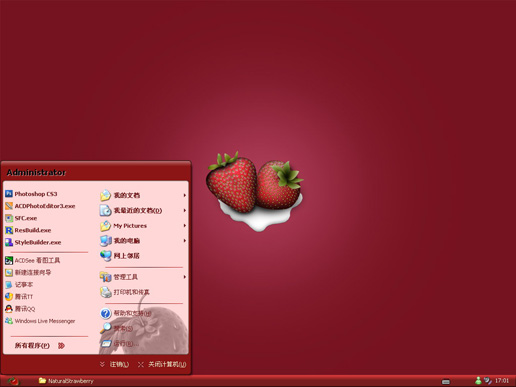Open the NaturalStrawberry taskbar button

66,381
